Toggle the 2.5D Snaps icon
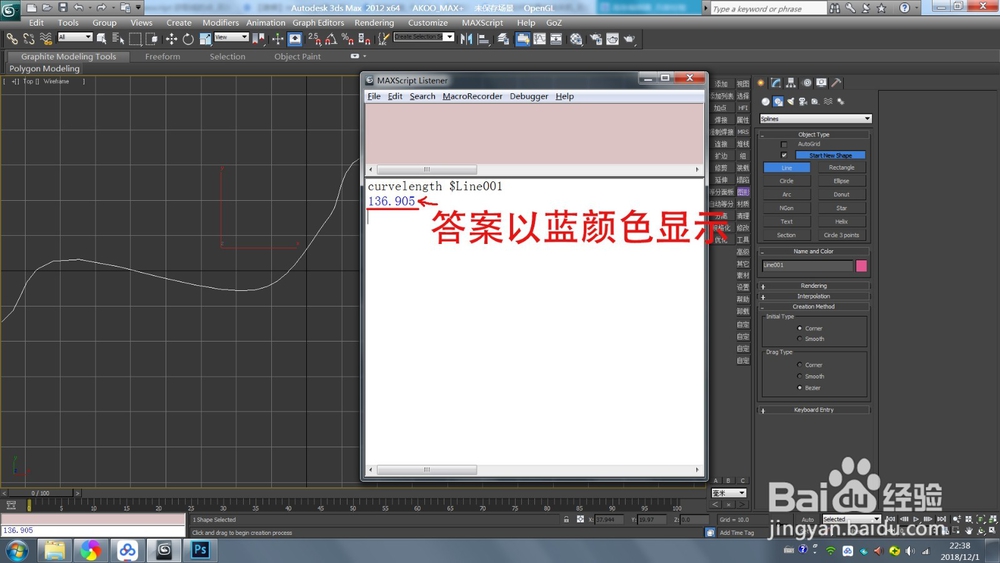 (x=314, y=39)
